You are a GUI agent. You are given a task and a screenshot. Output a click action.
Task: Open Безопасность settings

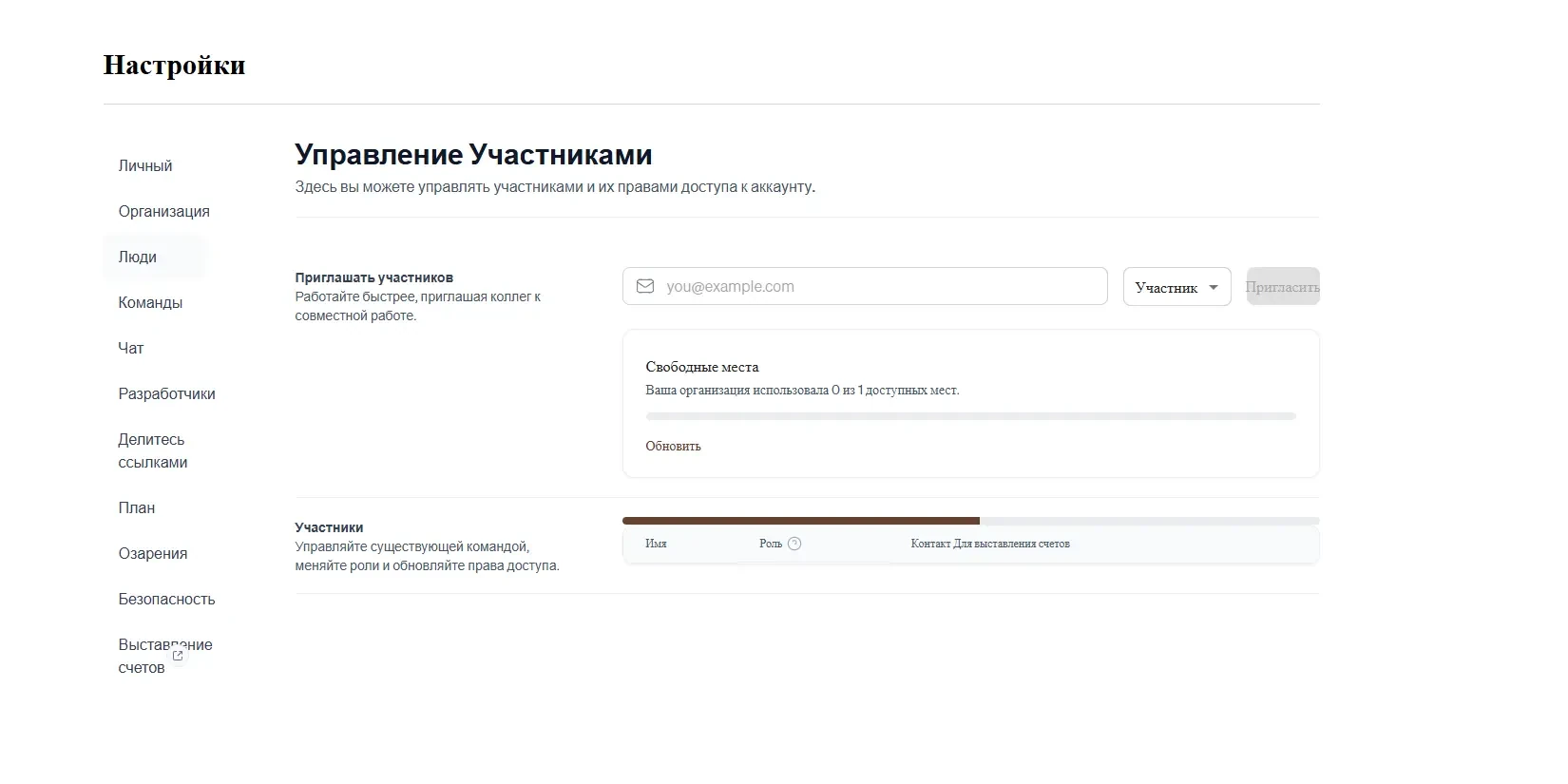pyautogui.click(x=166, y=599)
